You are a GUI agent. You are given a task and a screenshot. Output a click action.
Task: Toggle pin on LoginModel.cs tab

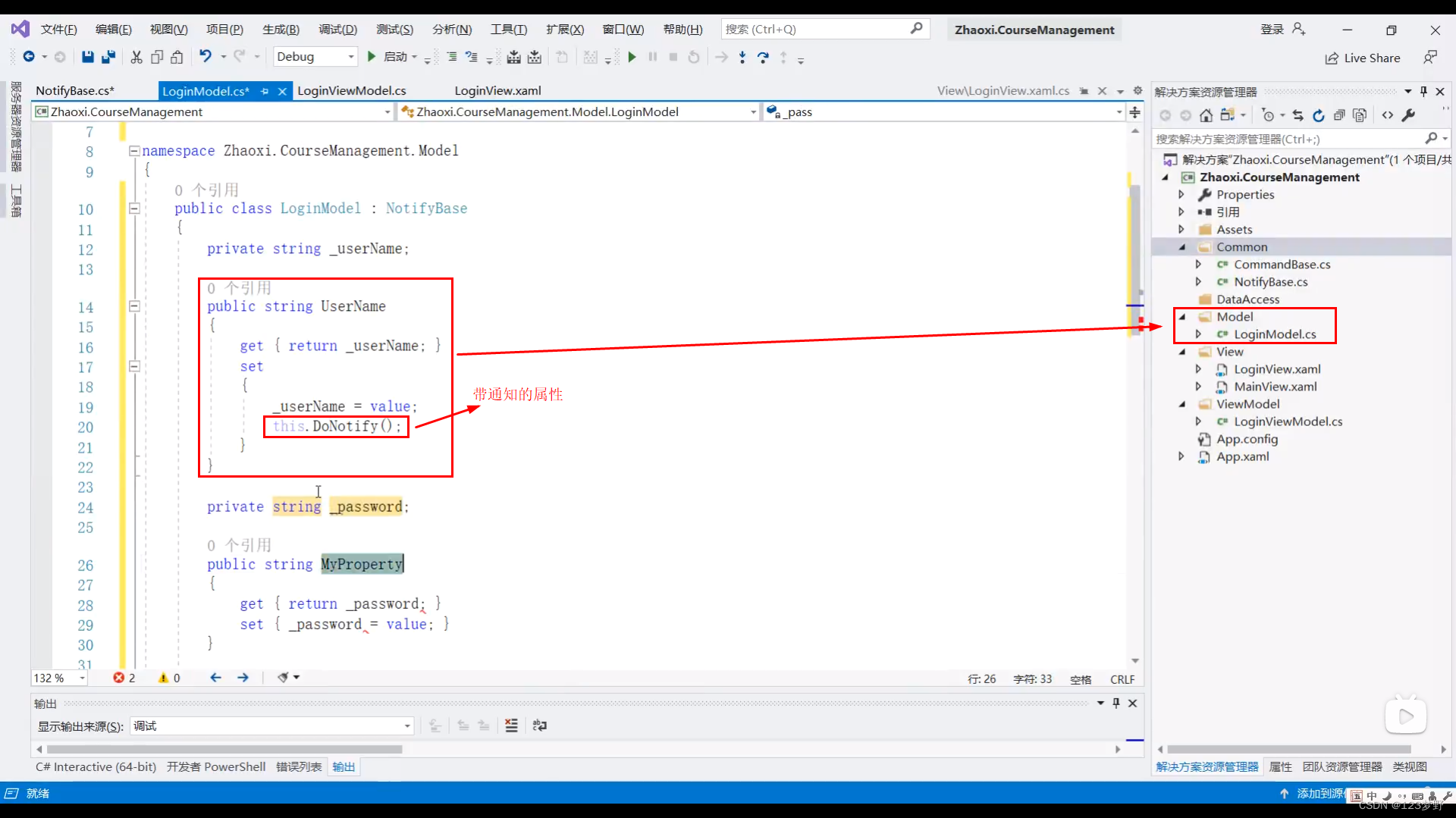click(265, 91)
